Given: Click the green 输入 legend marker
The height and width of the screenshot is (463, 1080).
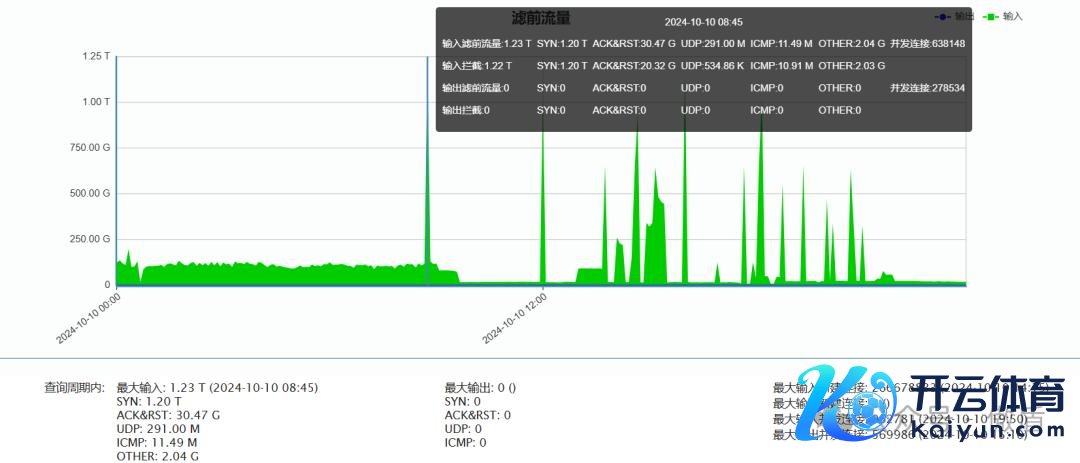Looking at the screenshot, I should click(992, 17).
